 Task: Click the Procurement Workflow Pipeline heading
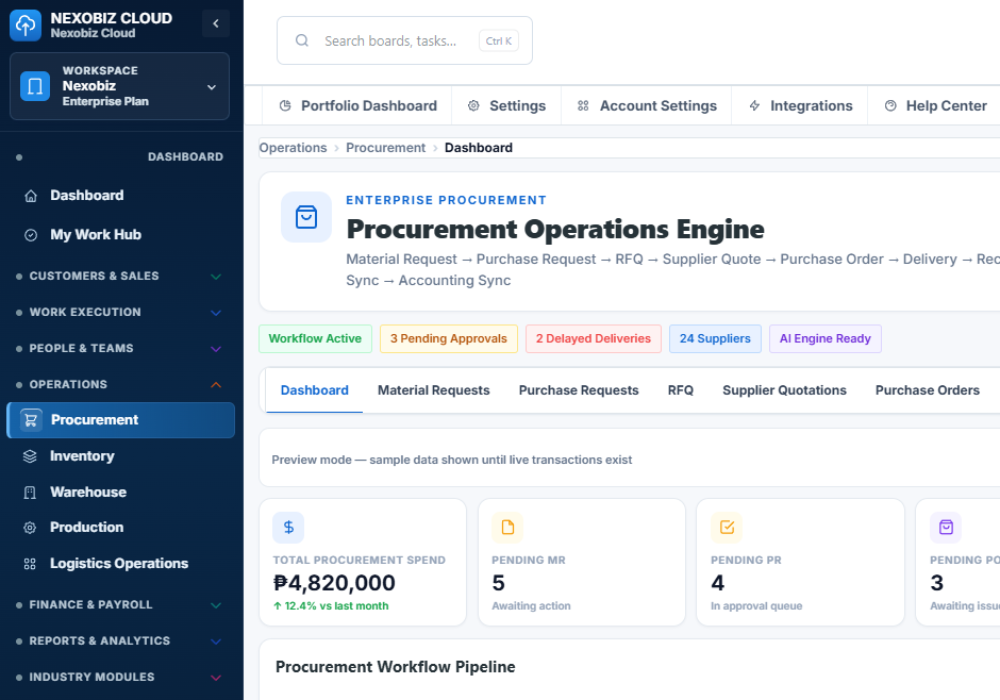(x=395, y=667)
